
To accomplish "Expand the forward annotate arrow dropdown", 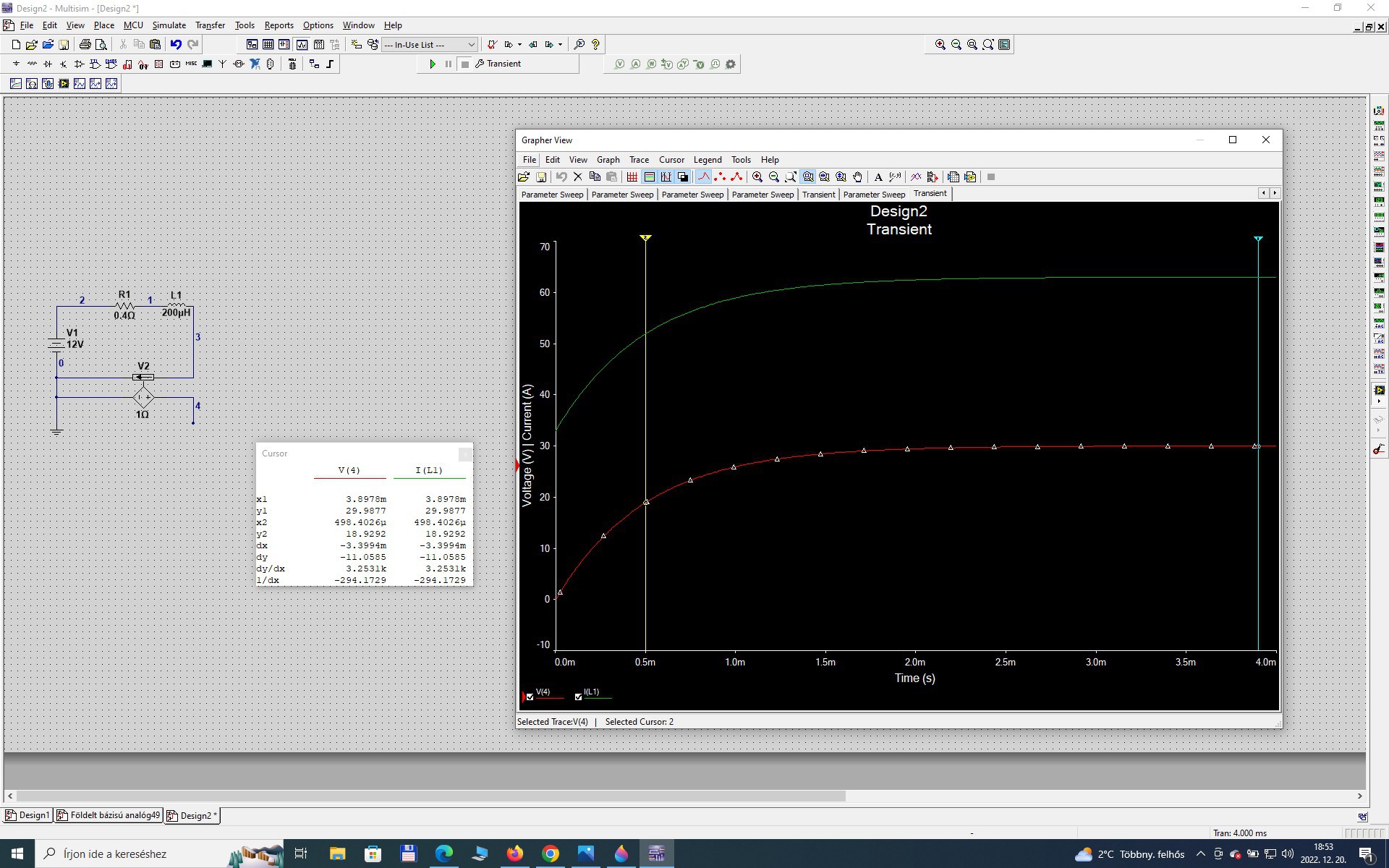I will [560, 44].
